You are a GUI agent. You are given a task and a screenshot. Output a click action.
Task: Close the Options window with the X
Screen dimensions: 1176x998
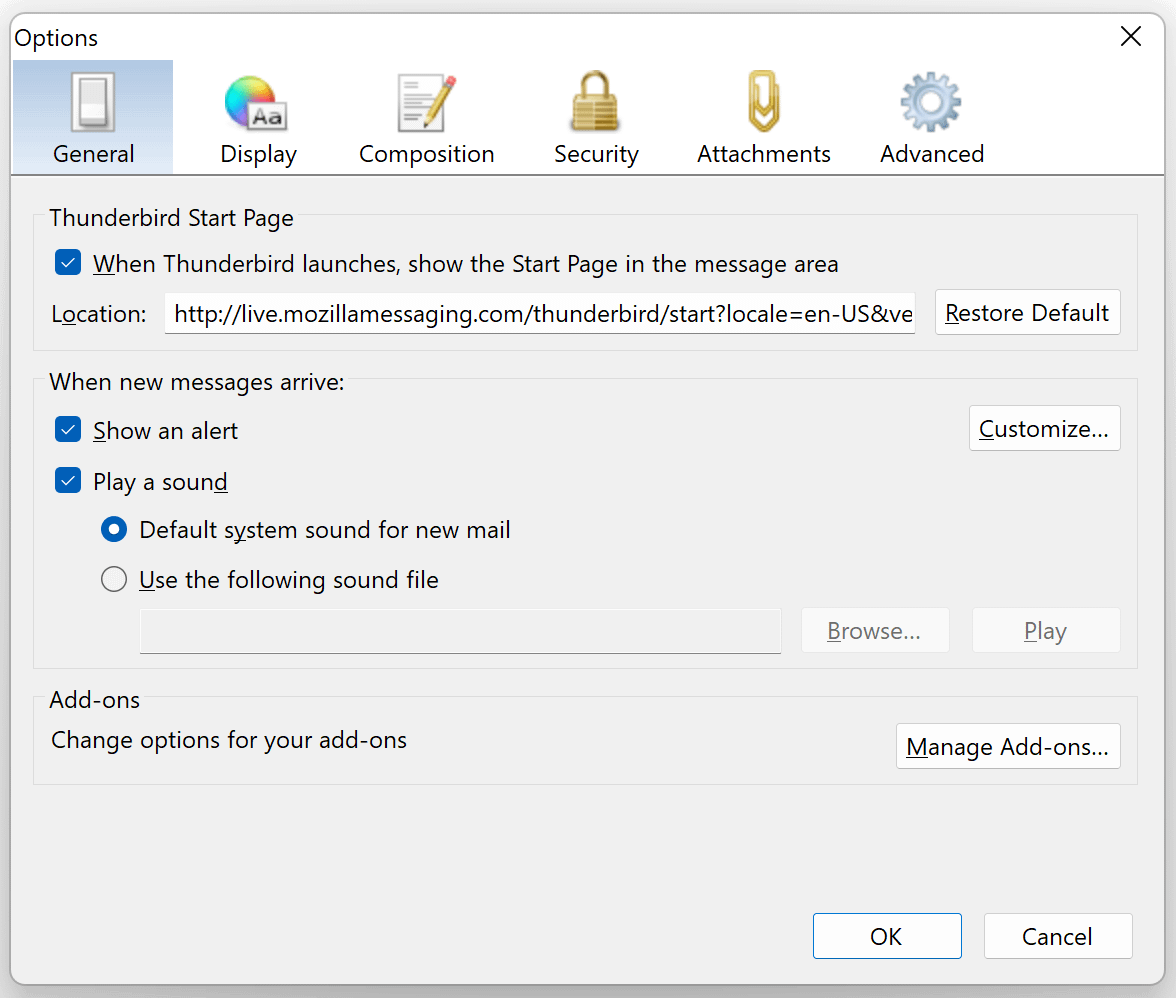tap(1131, 37)
